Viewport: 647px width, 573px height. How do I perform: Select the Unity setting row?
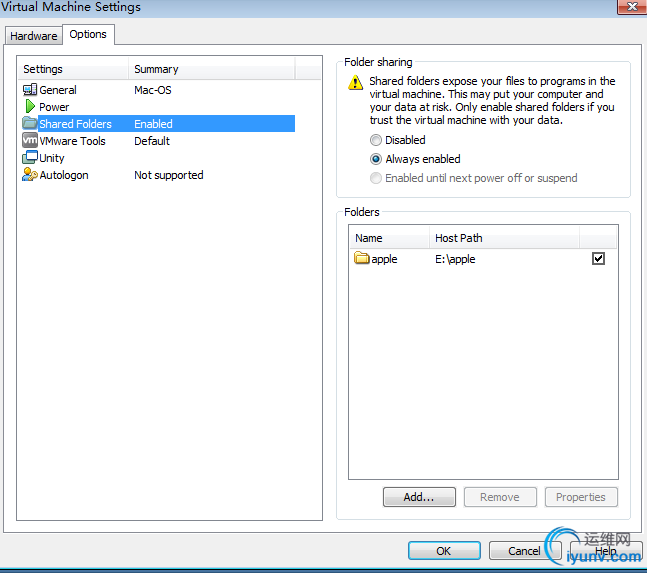pos(158,158)
